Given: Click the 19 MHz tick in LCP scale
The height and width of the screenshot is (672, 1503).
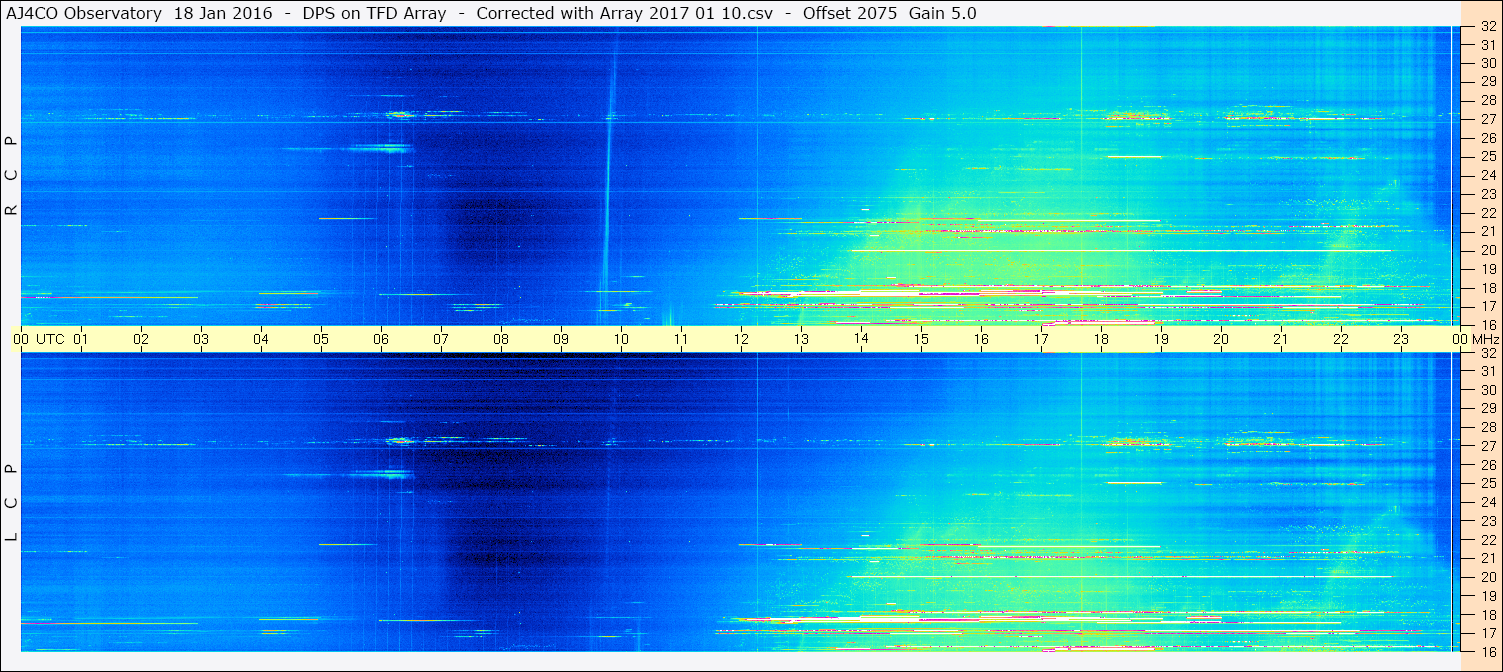Looking at the screenshot, I should click(1487, 596).
